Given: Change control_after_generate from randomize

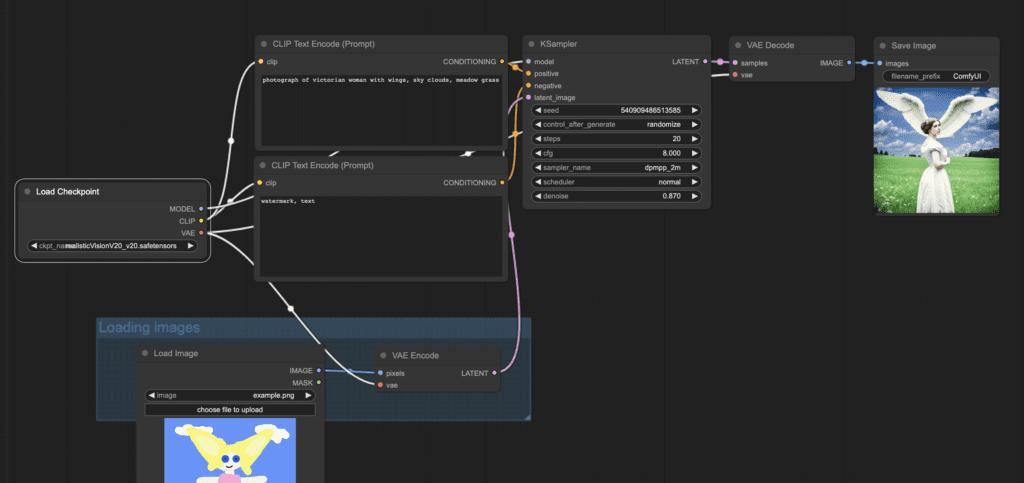Looking at the screenshot, I should pos(617,124).
